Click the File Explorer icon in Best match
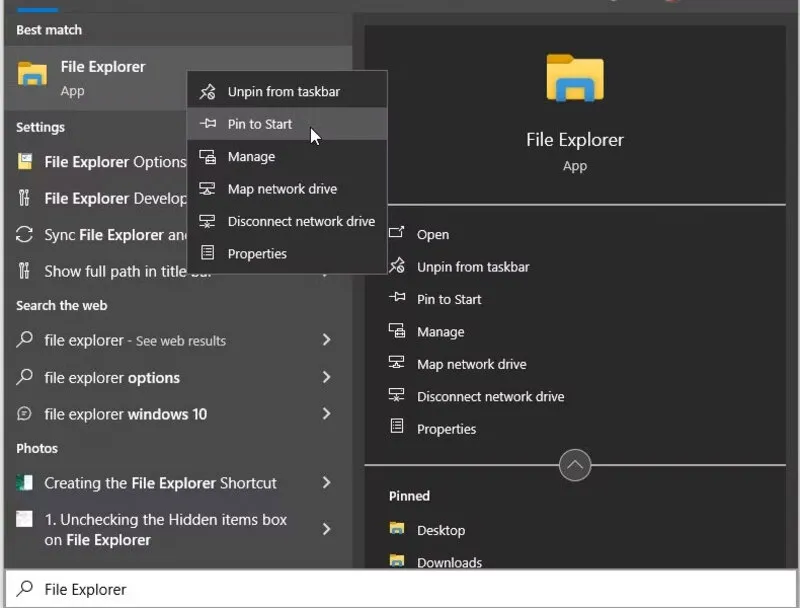Viewport: 800px width, 608px height. (x=33, y=76)
